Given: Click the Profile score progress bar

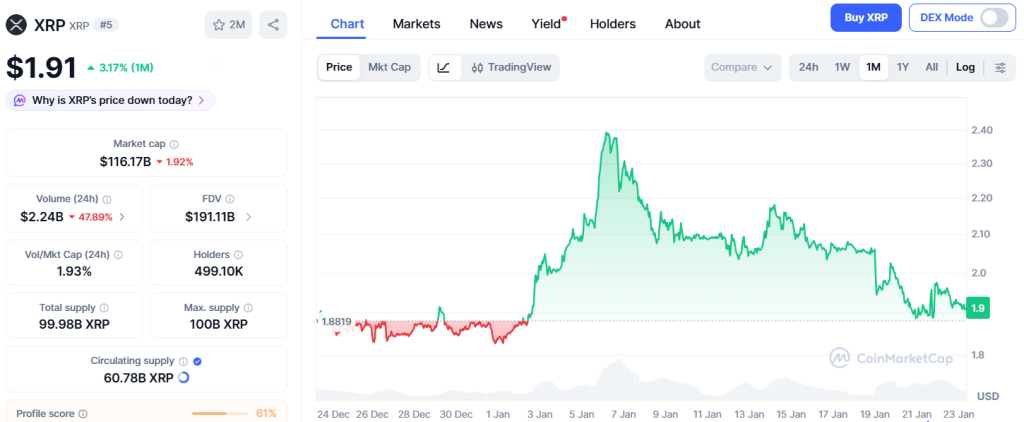Looking at the screenshot, I should (x=220, y=413).
